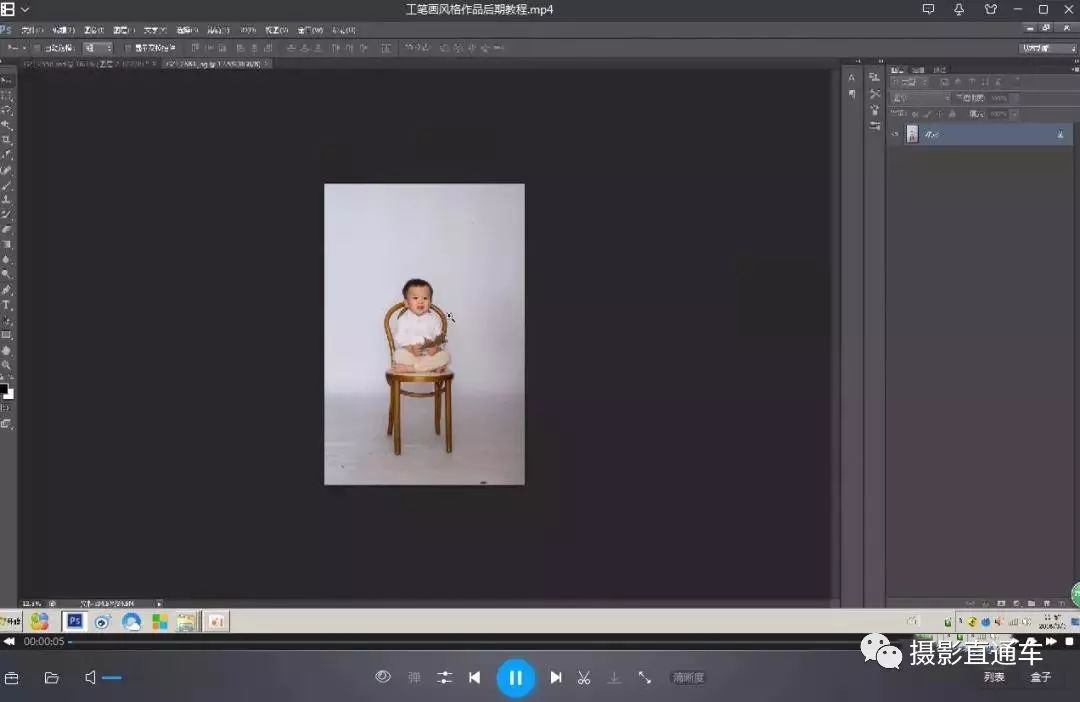This screenshot has height=702, width=1080.
Task: Open the Character panel 'A' icon
Action: click(852, 77)
